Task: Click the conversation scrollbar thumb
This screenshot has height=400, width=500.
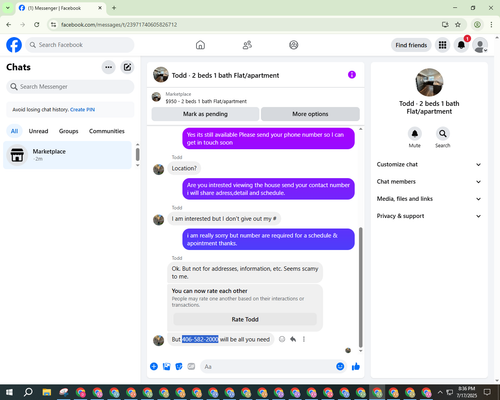Action: [361, 287]
